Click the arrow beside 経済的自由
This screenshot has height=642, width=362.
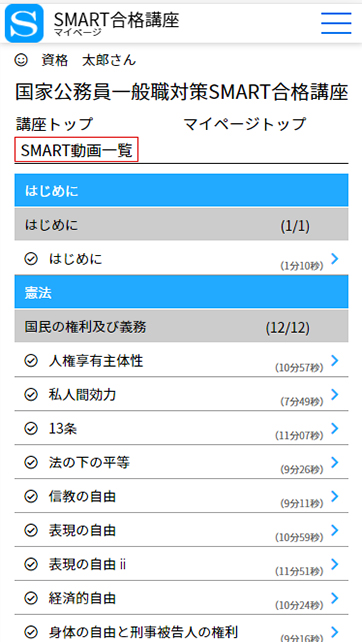pos(335,598)
